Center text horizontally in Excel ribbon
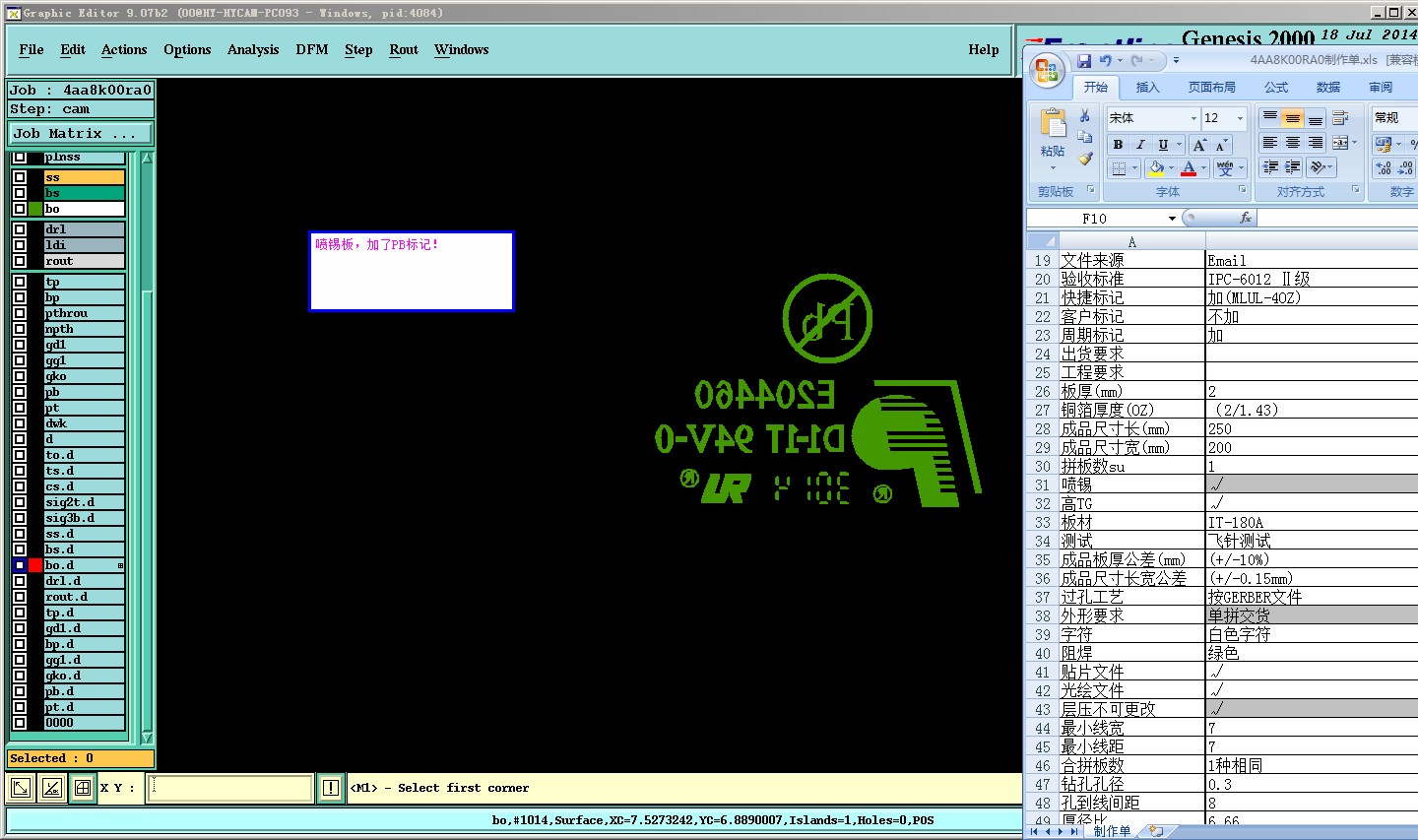The height and width of the screenshot is (840, 1418). pos(1293,143)
